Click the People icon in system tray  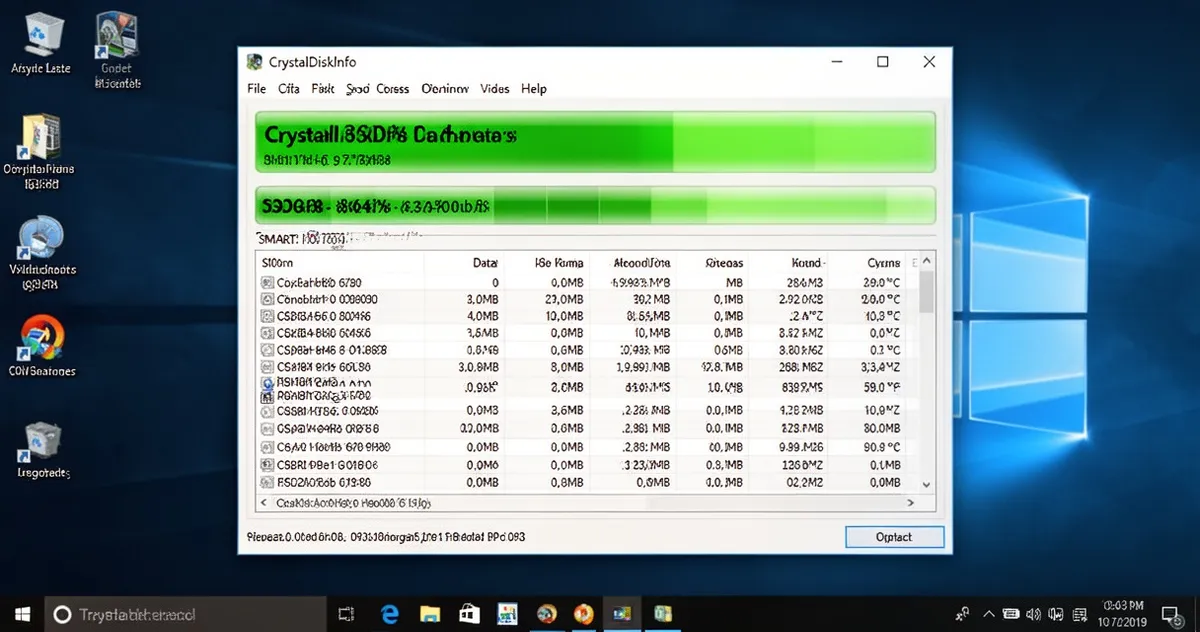pyautogui.click(x=962, y=614)
